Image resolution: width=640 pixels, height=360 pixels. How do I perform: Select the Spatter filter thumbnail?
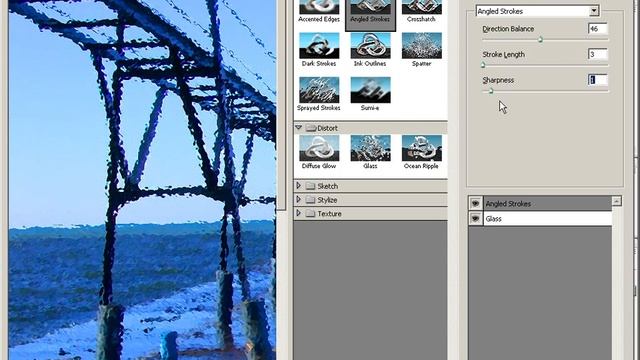tap(422, 45)
